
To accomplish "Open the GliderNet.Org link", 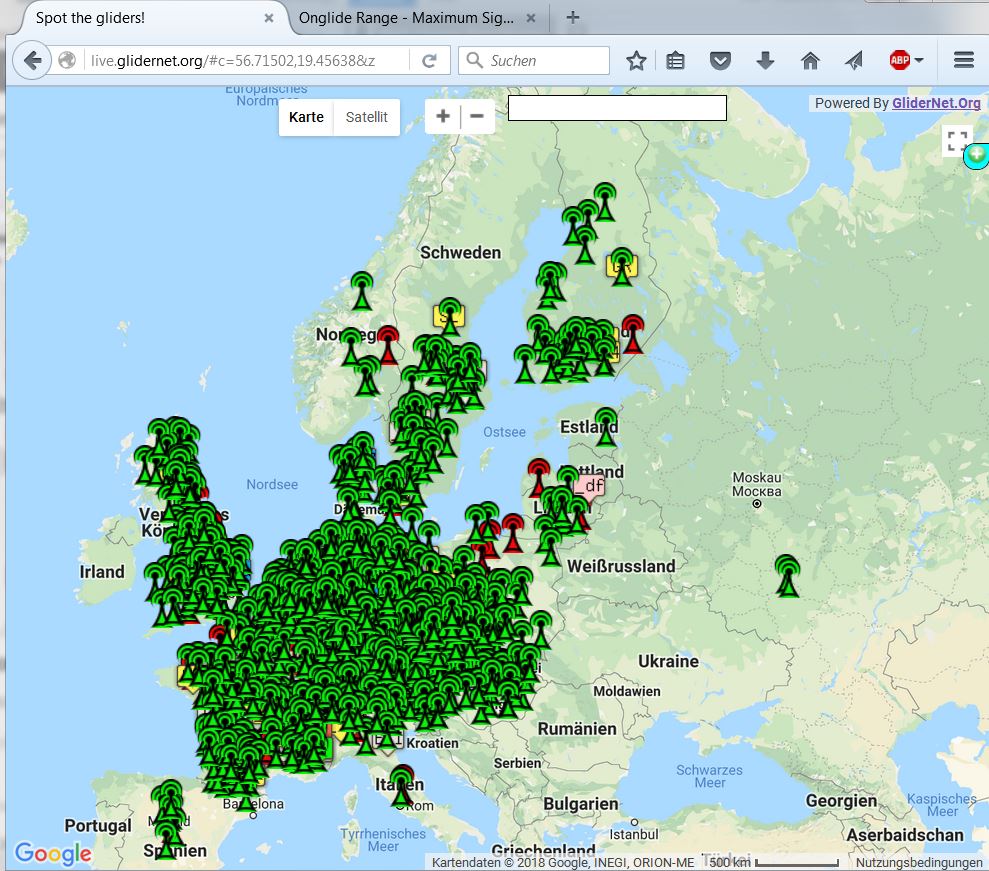I will click(936, 103).
